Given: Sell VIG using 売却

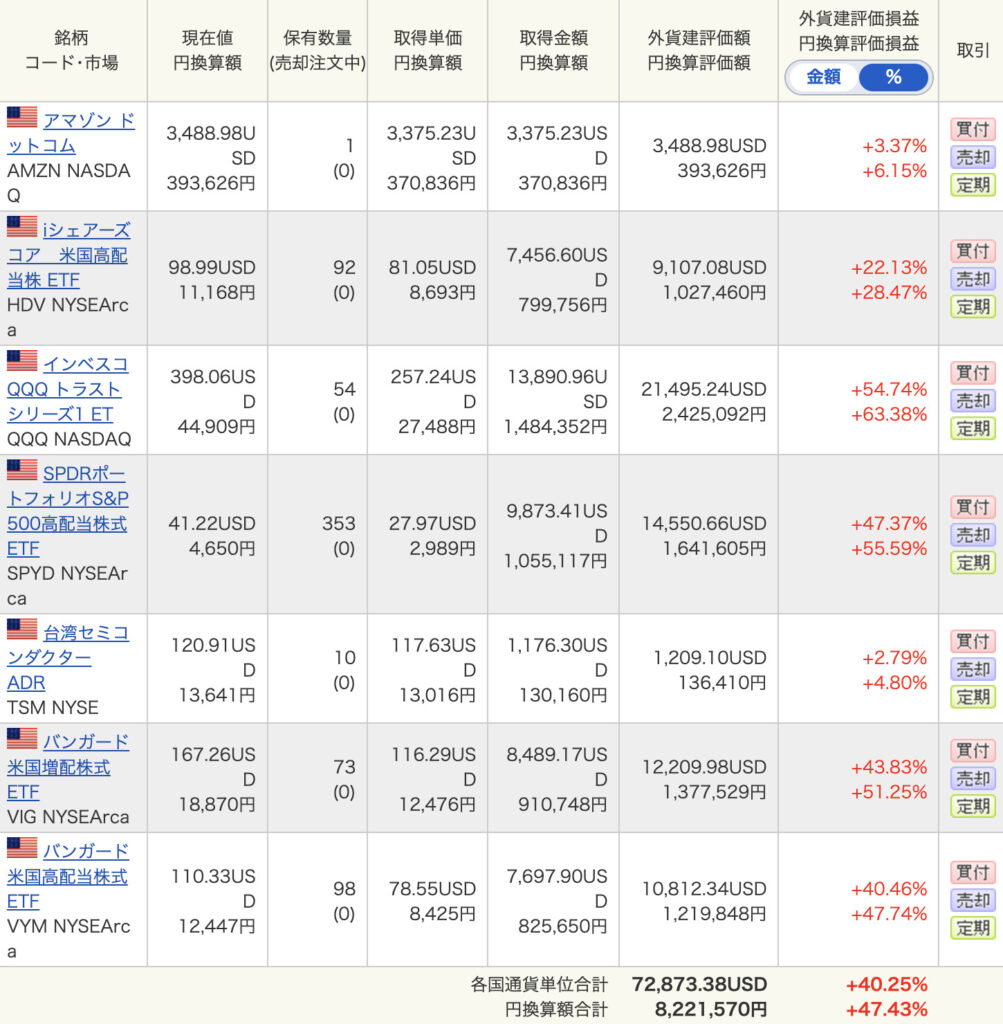Looking at the screenshot, I should (x=972, y=778).
